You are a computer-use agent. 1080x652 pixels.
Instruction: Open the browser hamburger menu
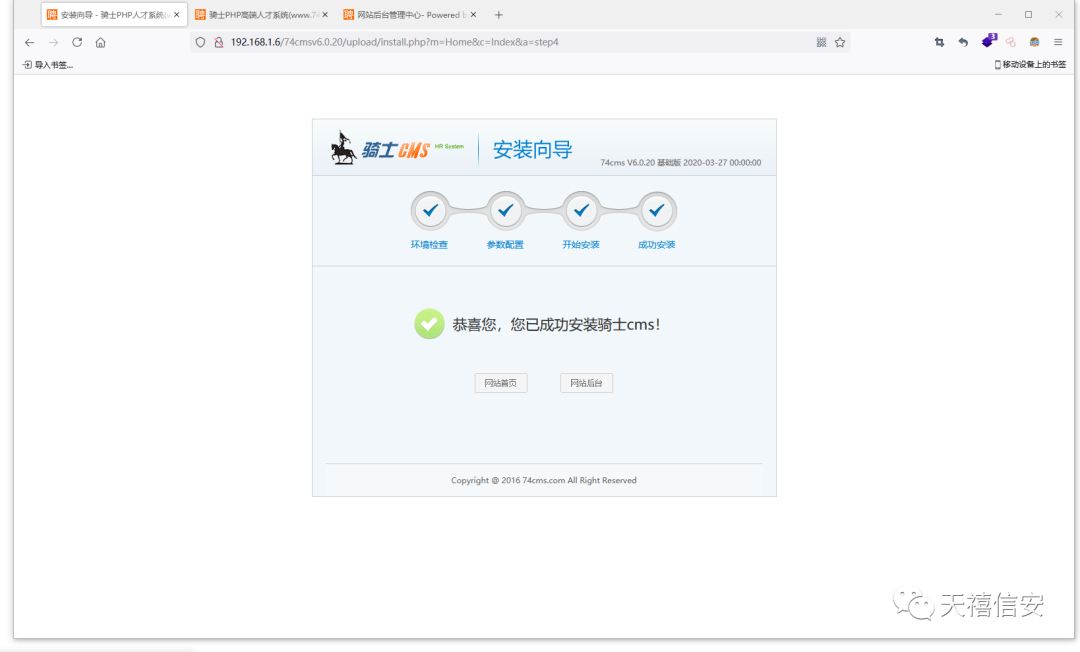point(1058,43)
